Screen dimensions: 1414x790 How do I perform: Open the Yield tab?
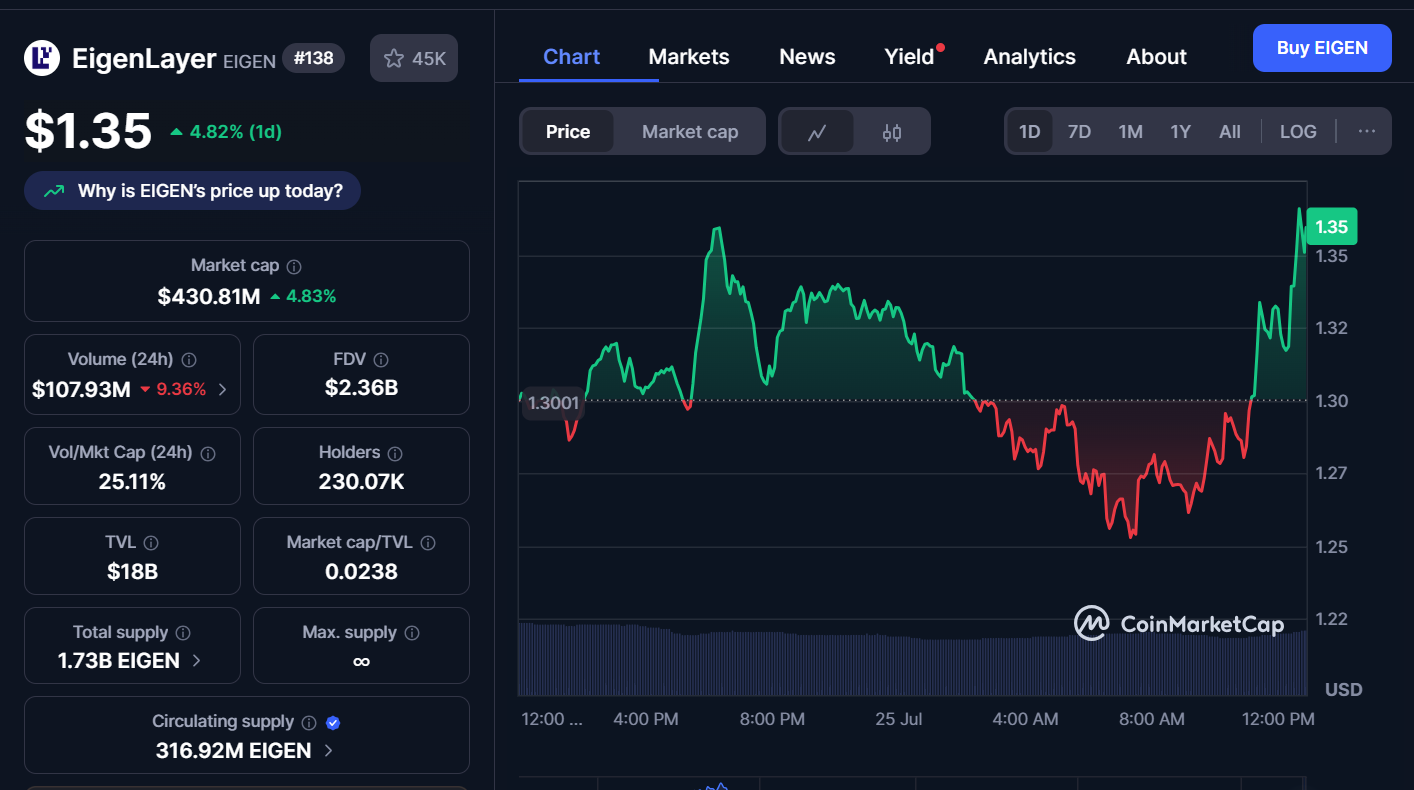pos(909,57)
